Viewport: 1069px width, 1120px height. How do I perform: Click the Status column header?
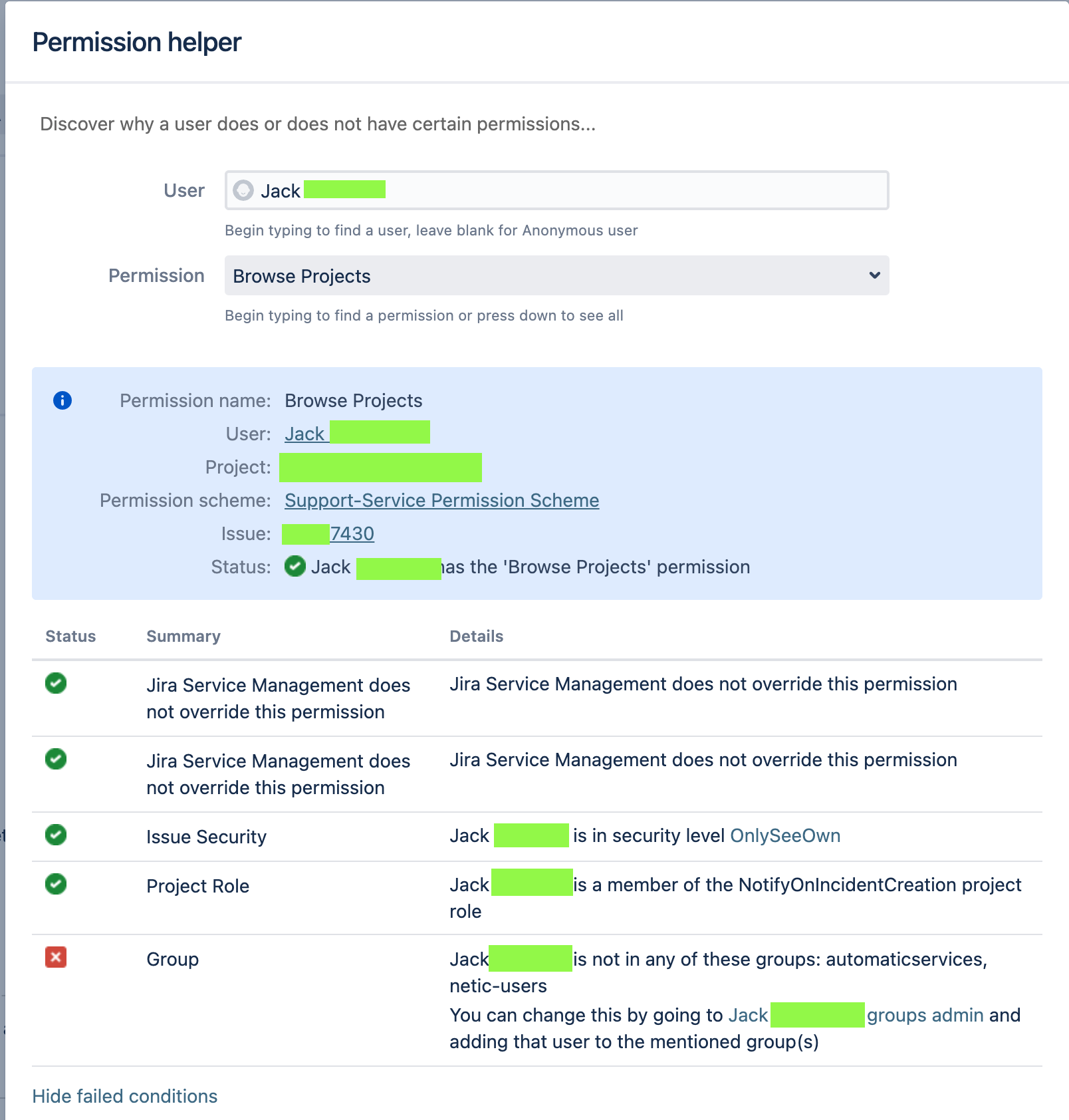point(70,636)
